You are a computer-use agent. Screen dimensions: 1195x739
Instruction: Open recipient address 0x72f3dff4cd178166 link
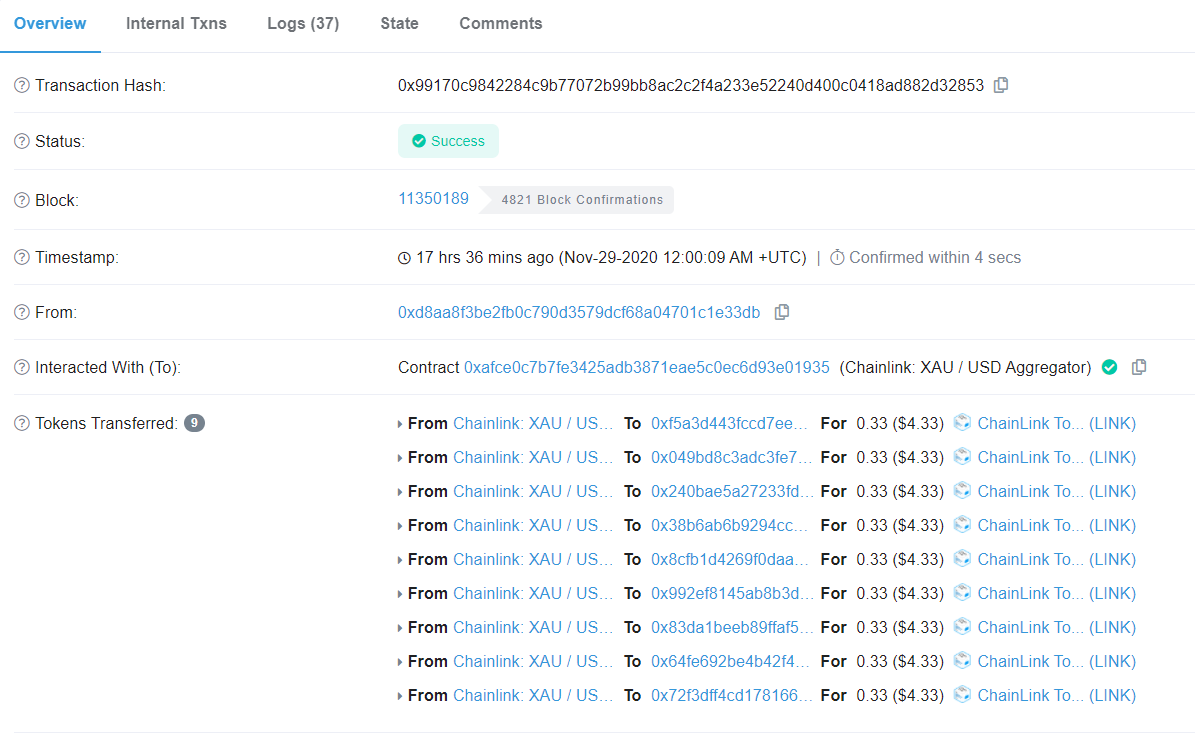732,696
